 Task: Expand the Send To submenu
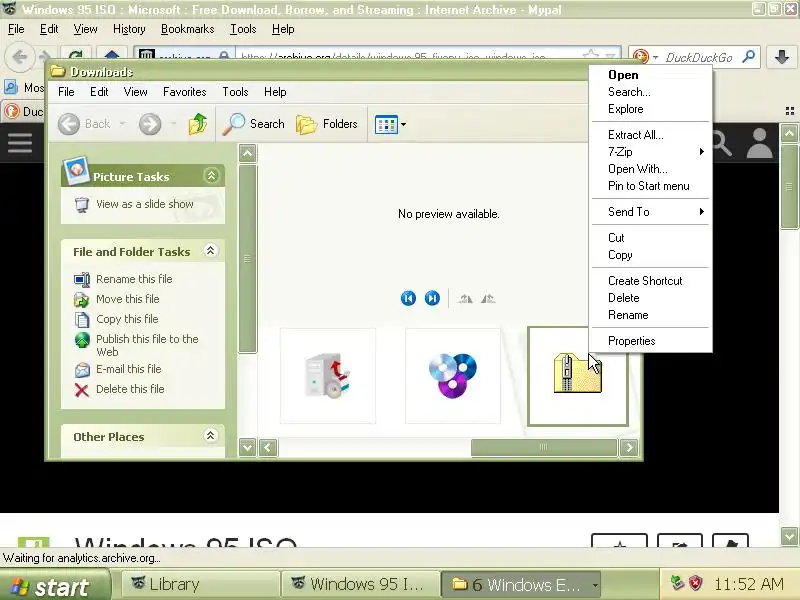pyautogui.click(x=651, y=212)
